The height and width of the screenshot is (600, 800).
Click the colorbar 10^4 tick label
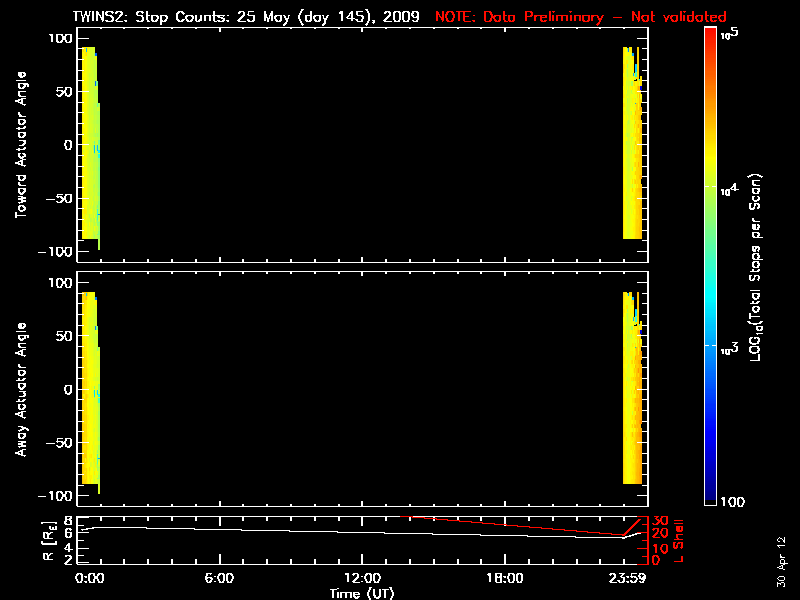pyautogui.click(x=730, y=190)
